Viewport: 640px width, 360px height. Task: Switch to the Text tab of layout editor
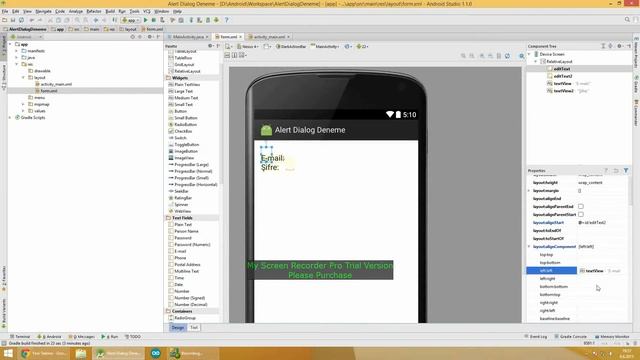click(194, 328)
